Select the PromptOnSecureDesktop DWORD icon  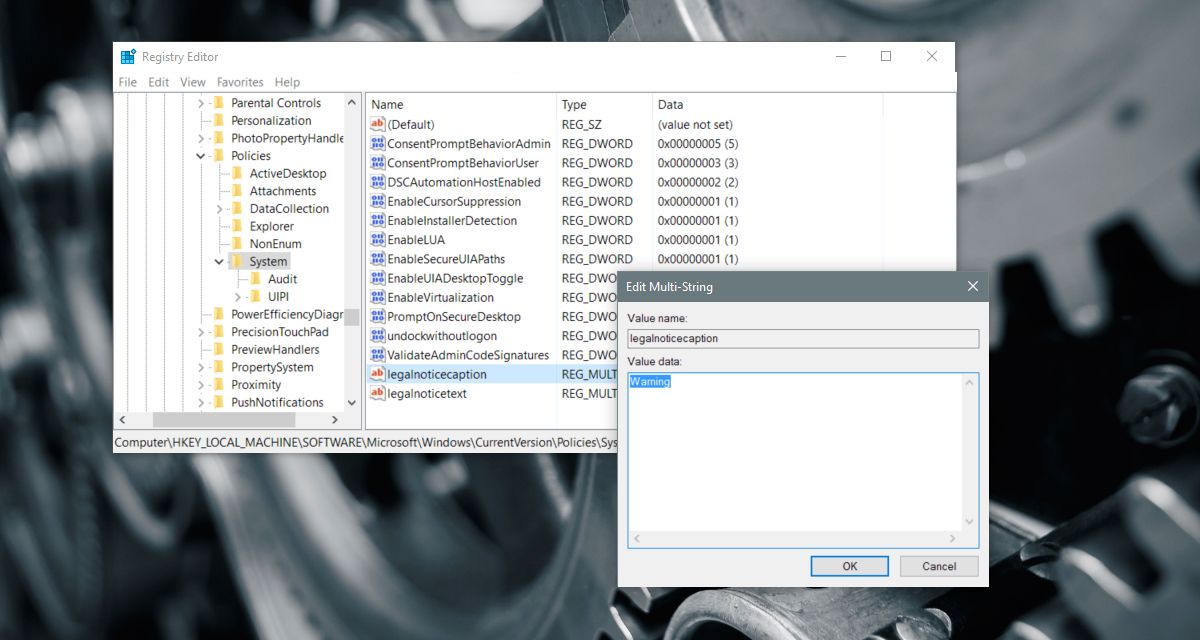click(x=377, y=316)
